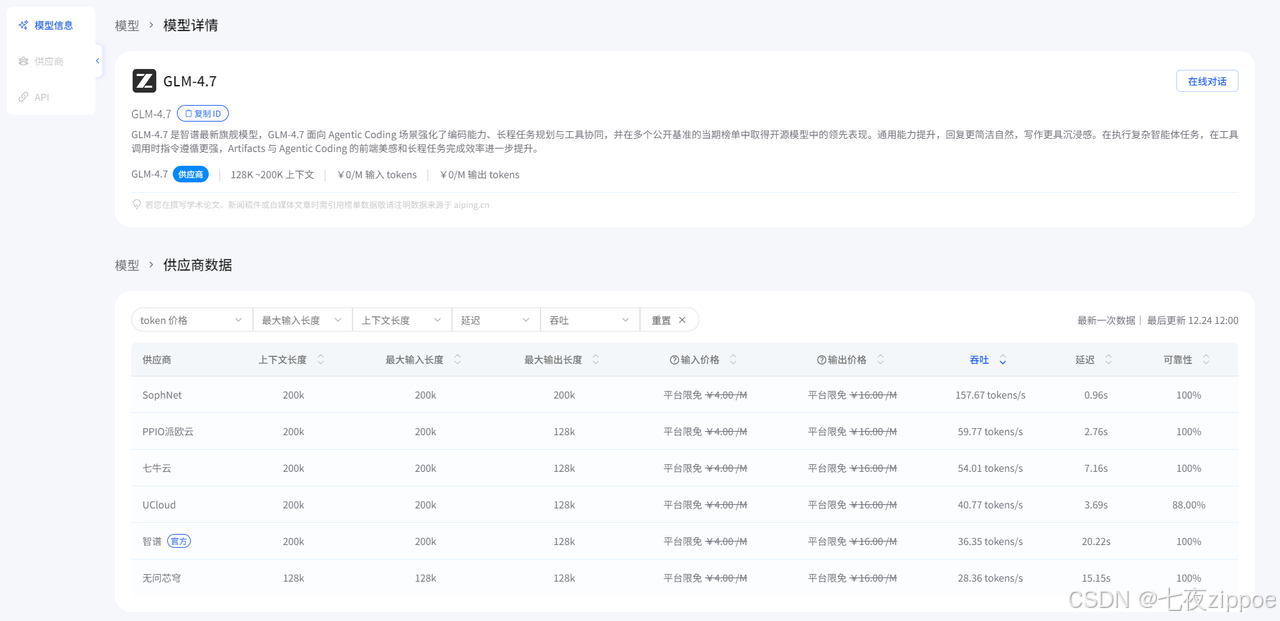Open the 最大输入长度 filter dropdown

pos(303,320)
